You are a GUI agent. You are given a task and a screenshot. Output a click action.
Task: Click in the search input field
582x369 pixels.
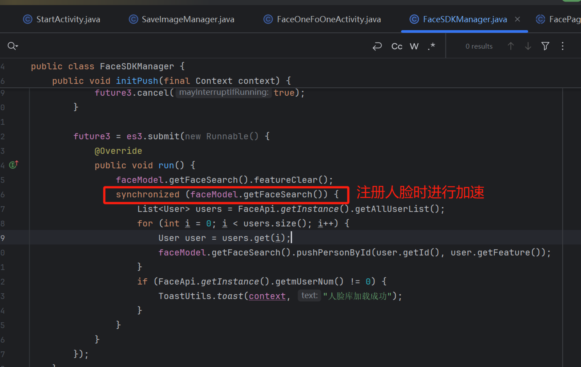pos(193,46)
